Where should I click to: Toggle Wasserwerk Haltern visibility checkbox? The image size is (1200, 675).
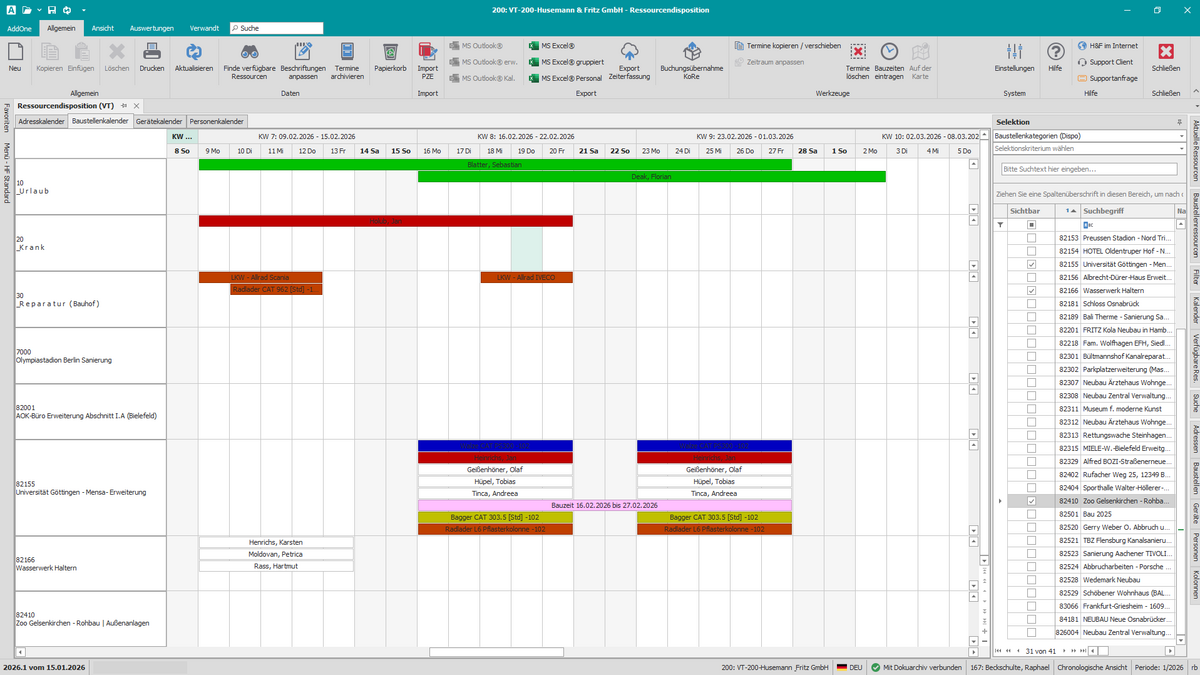(x=1031, y=290)
